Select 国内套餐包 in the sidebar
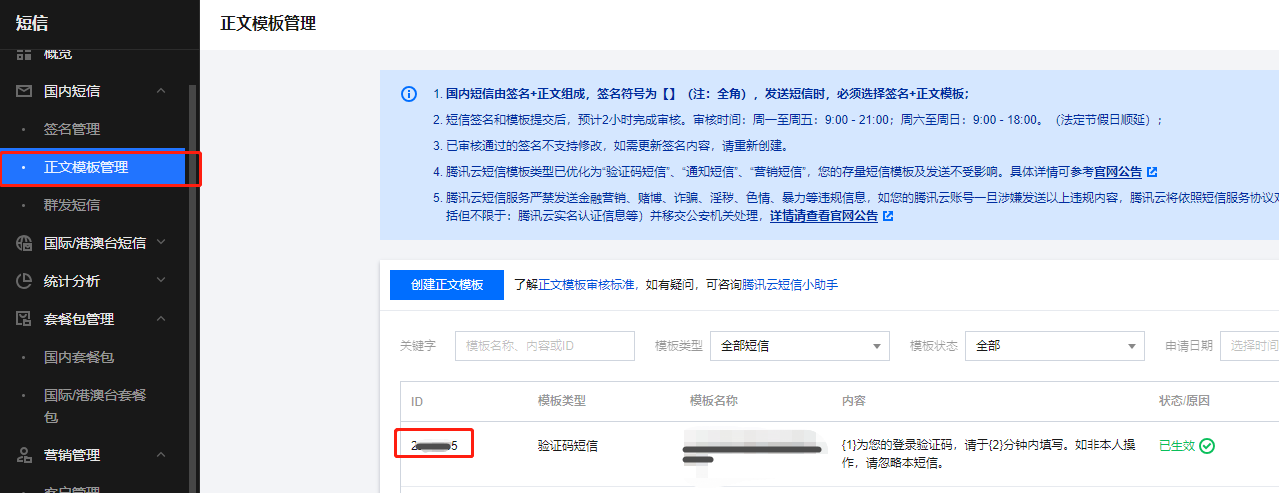 tap(79, 357)
